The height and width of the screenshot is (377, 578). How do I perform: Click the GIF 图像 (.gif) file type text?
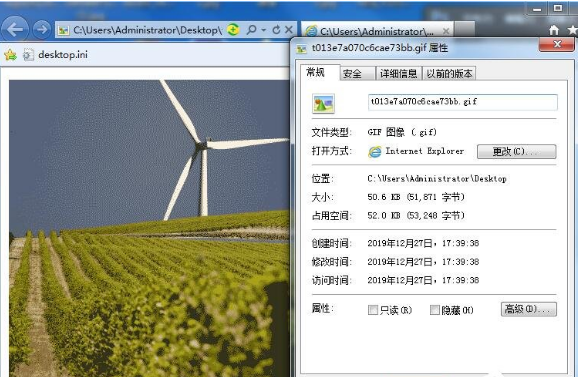pyautogui.click(x=402, y=132)
